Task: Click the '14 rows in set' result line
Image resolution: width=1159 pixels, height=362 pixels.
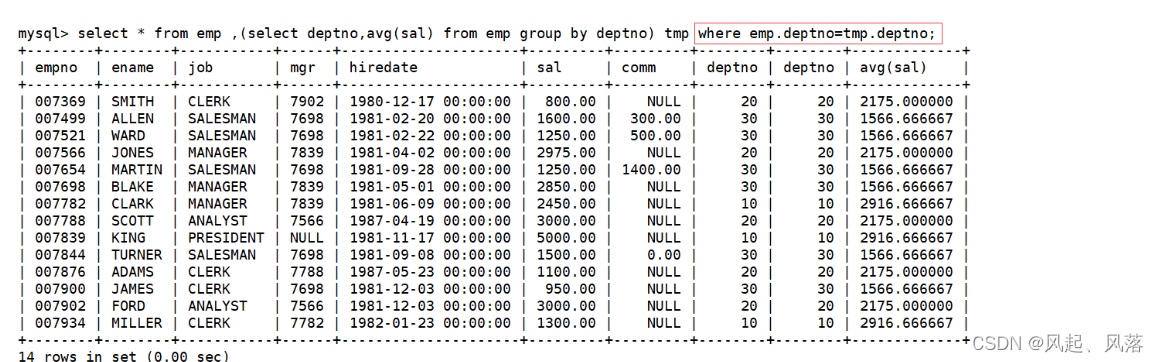Action: (123, 356)
